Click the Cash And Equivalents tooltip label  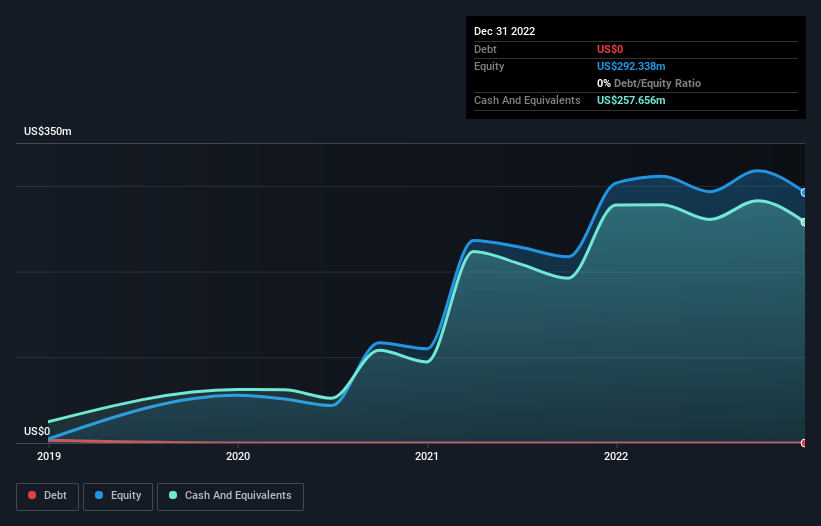click(527, 100)
